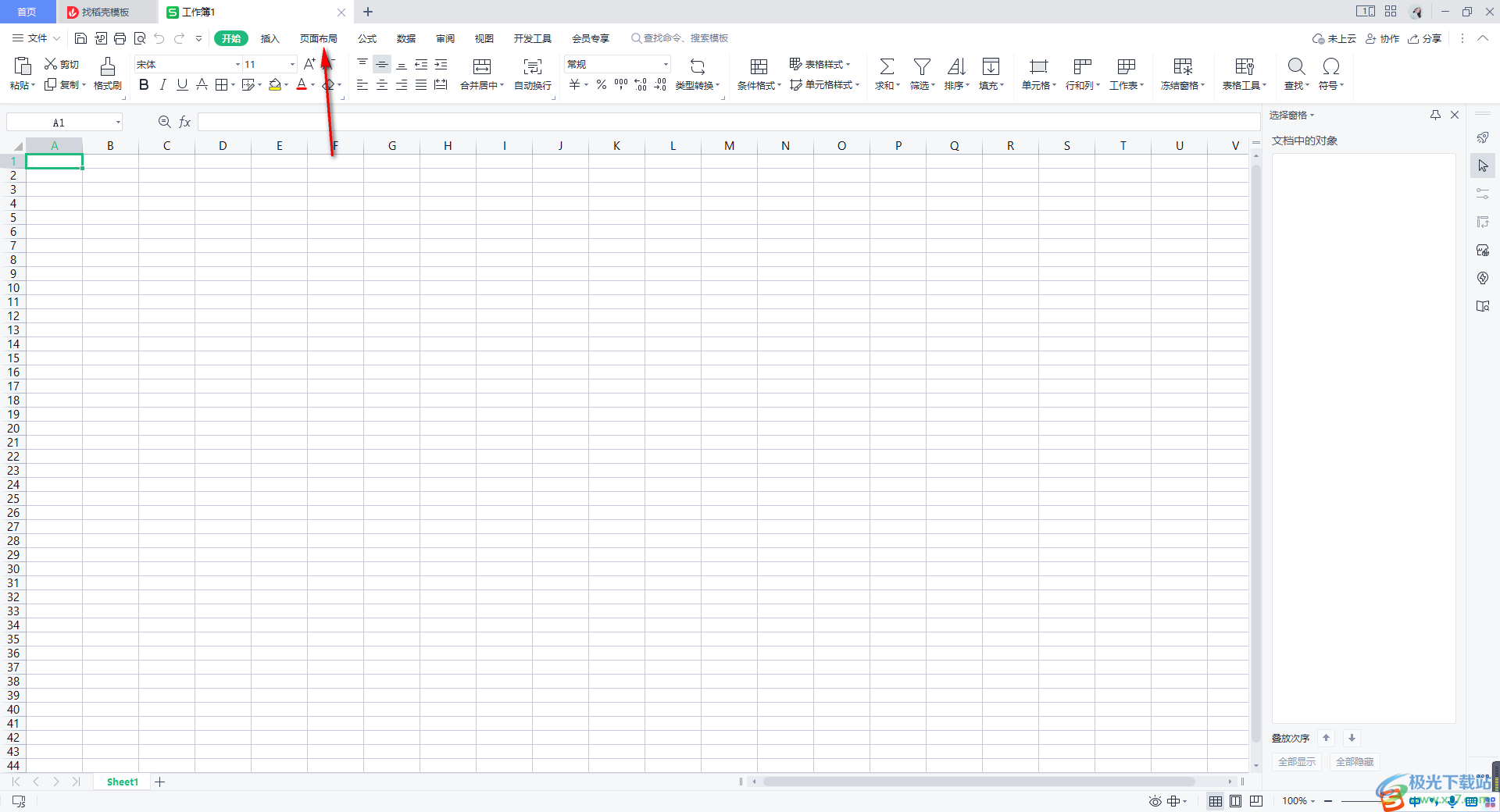Click Freeze Panes (冻结窗格) icon

click(1183, 66)
